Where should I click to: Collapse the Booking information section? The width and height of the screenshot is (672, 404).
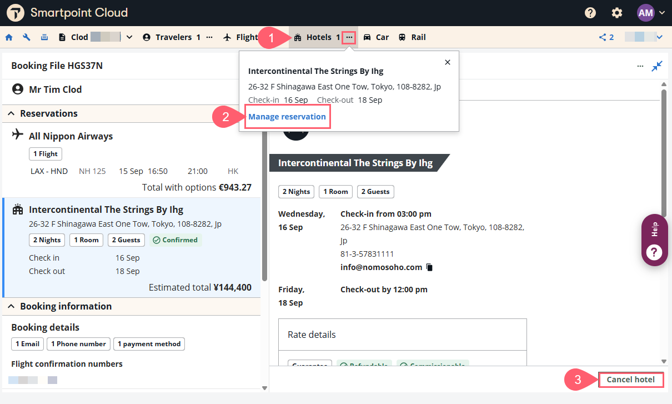tap(11, 306)
